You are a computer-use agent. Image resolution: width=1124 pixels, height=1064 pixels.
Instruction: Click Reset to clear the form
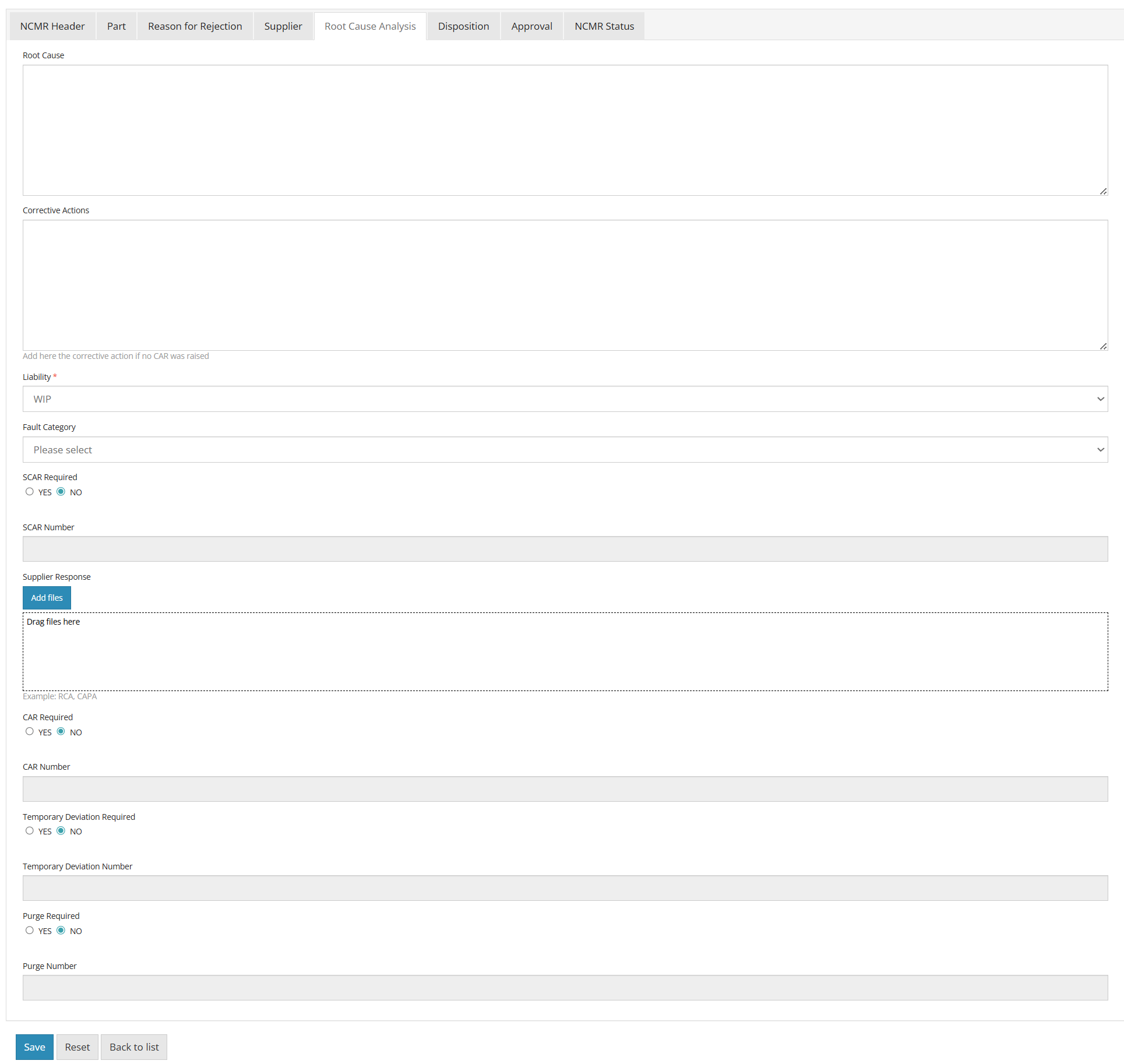77,1047
